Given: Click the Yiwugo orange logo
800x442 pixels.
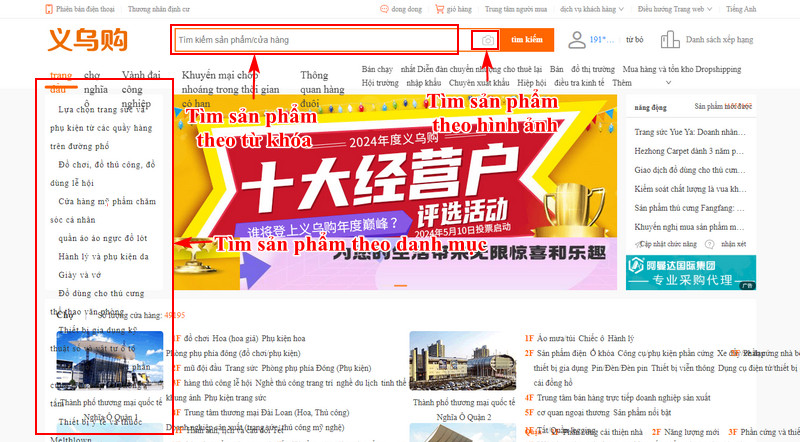Looking at the screenshot, I should pos(88,40).
